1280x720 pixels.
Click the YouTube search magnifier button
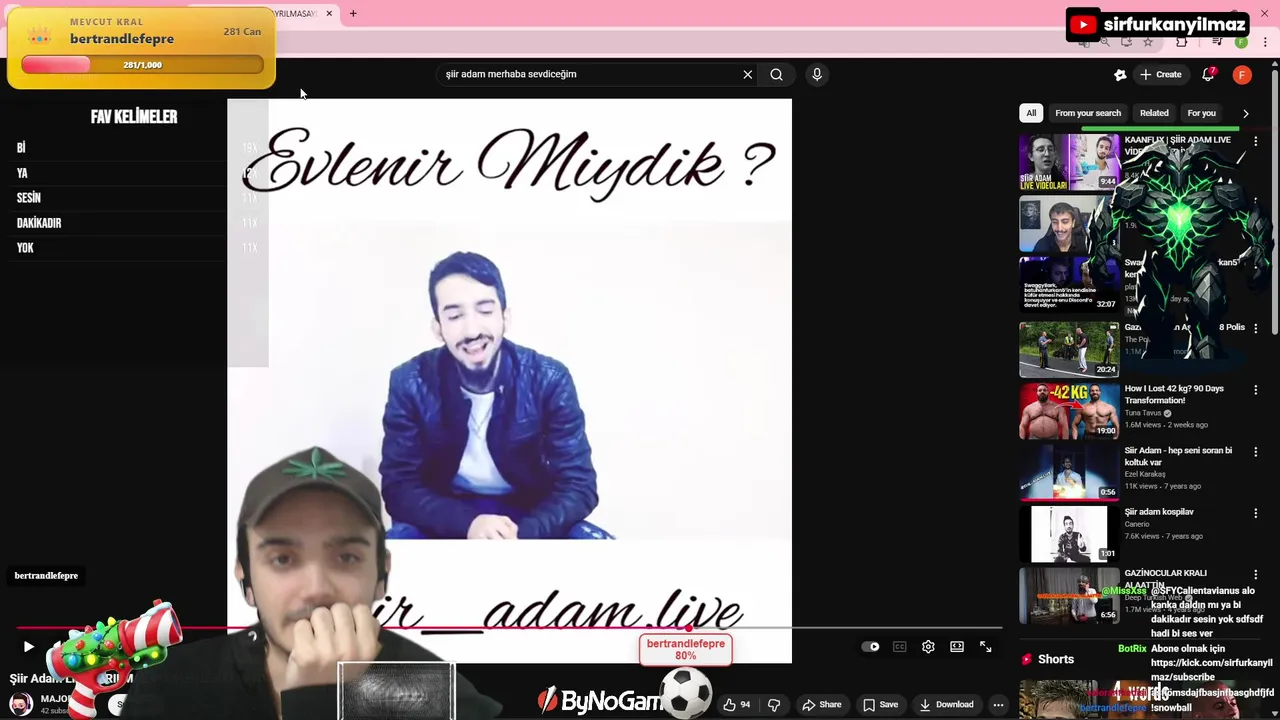pos(776,74)
